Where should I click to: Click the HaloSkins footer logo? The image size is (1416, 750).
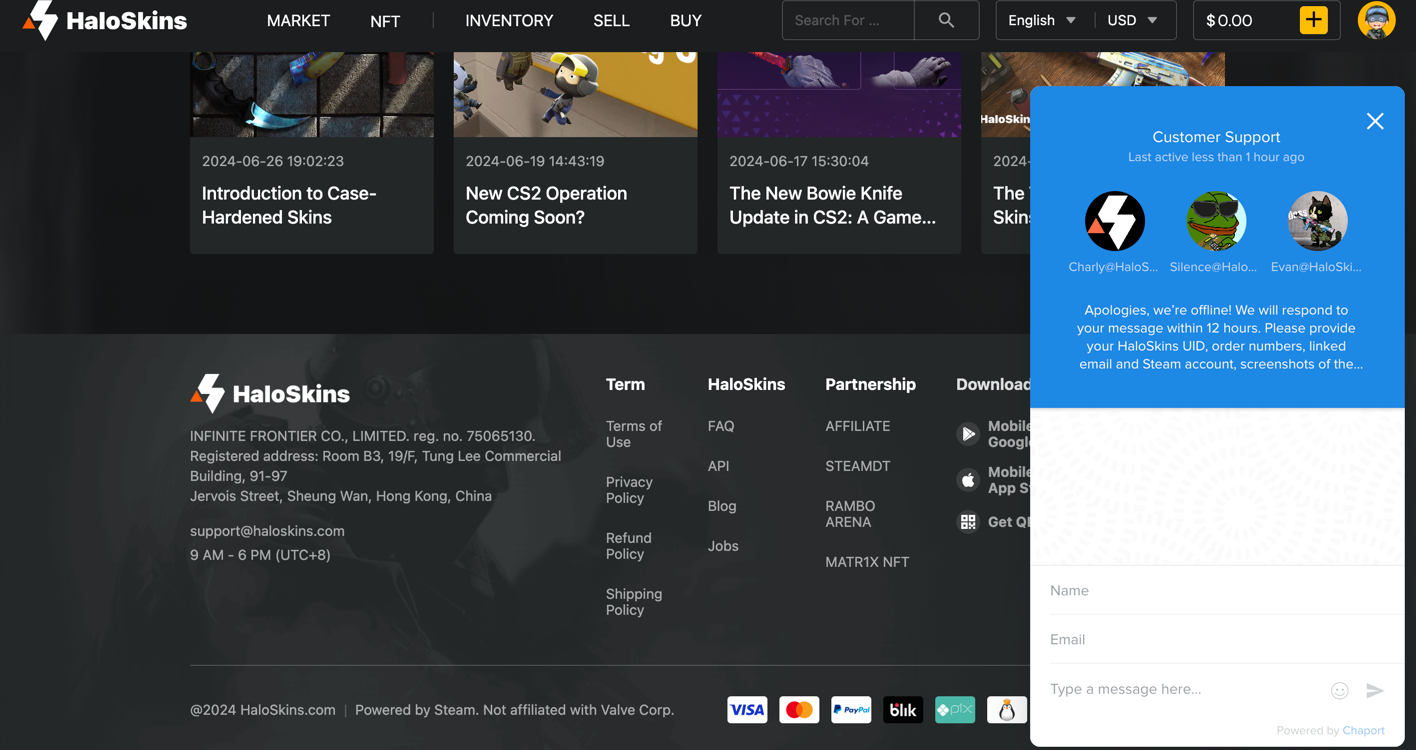point(270,393)
